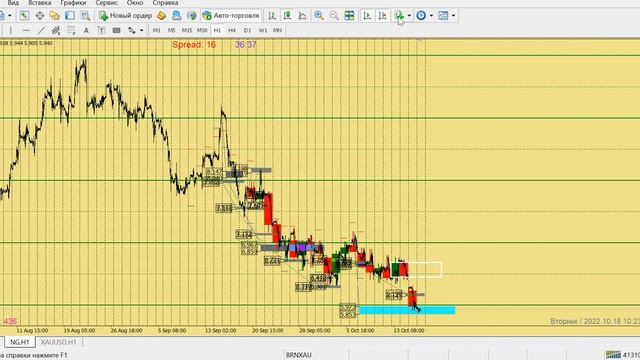The height and width of the screenshot is (360, 640).
Task: Open the Navigator favorites folder icon
Action: [55, 16]
